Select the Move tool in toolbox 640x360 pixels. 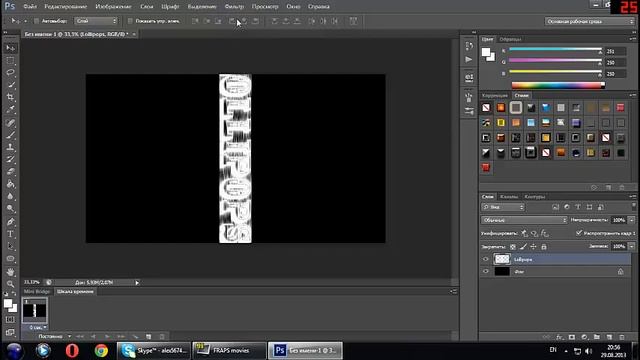click(11, 48)
